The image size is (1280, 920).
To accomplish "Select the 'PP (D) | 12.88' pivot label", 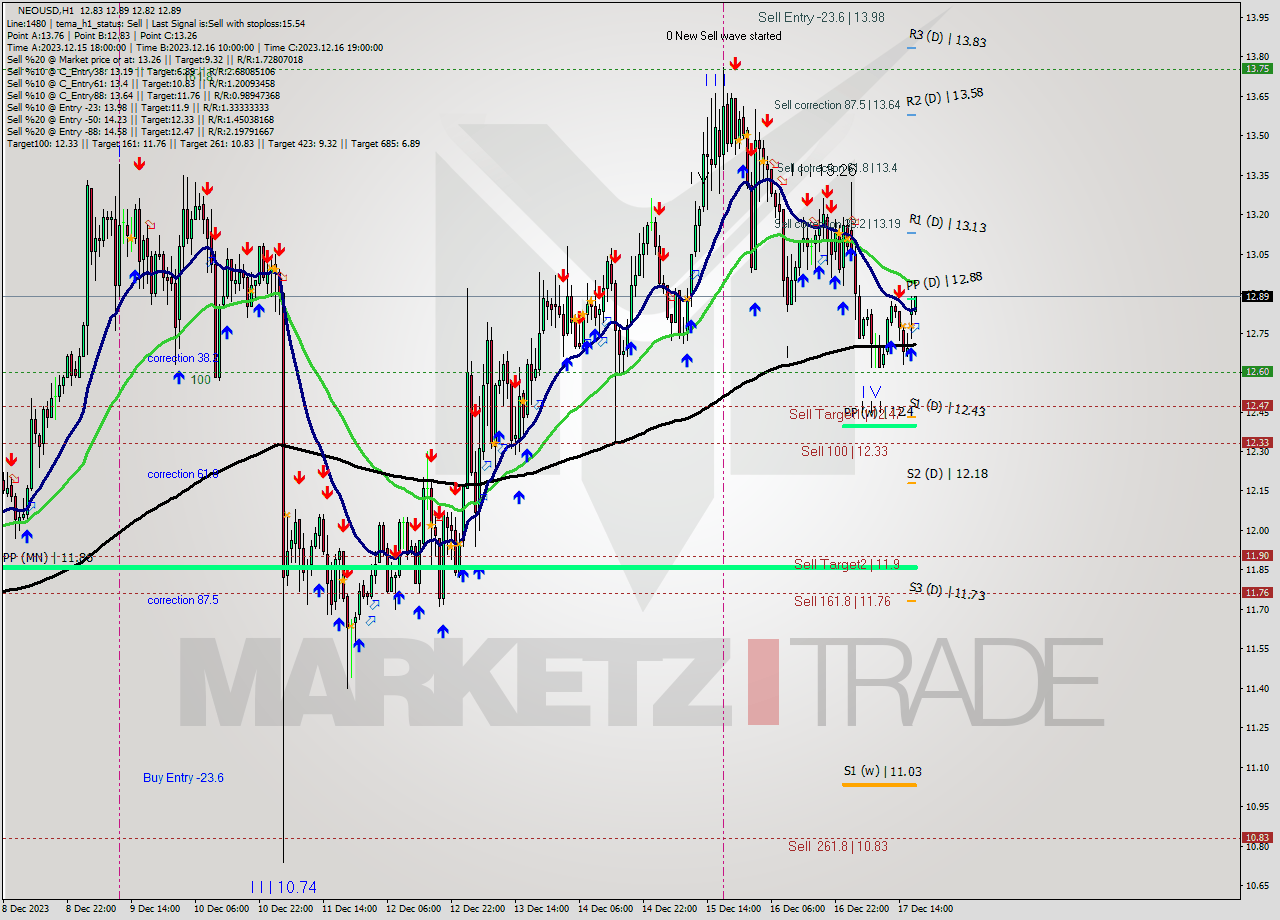I will [x=945, y=281].
